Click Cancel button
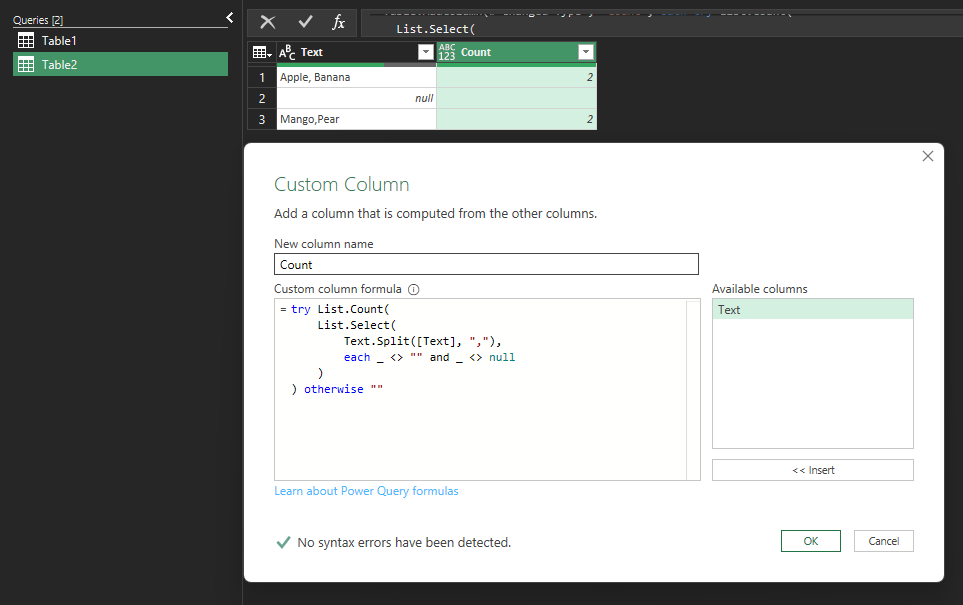The image size is (963, 605). (883, 541)
